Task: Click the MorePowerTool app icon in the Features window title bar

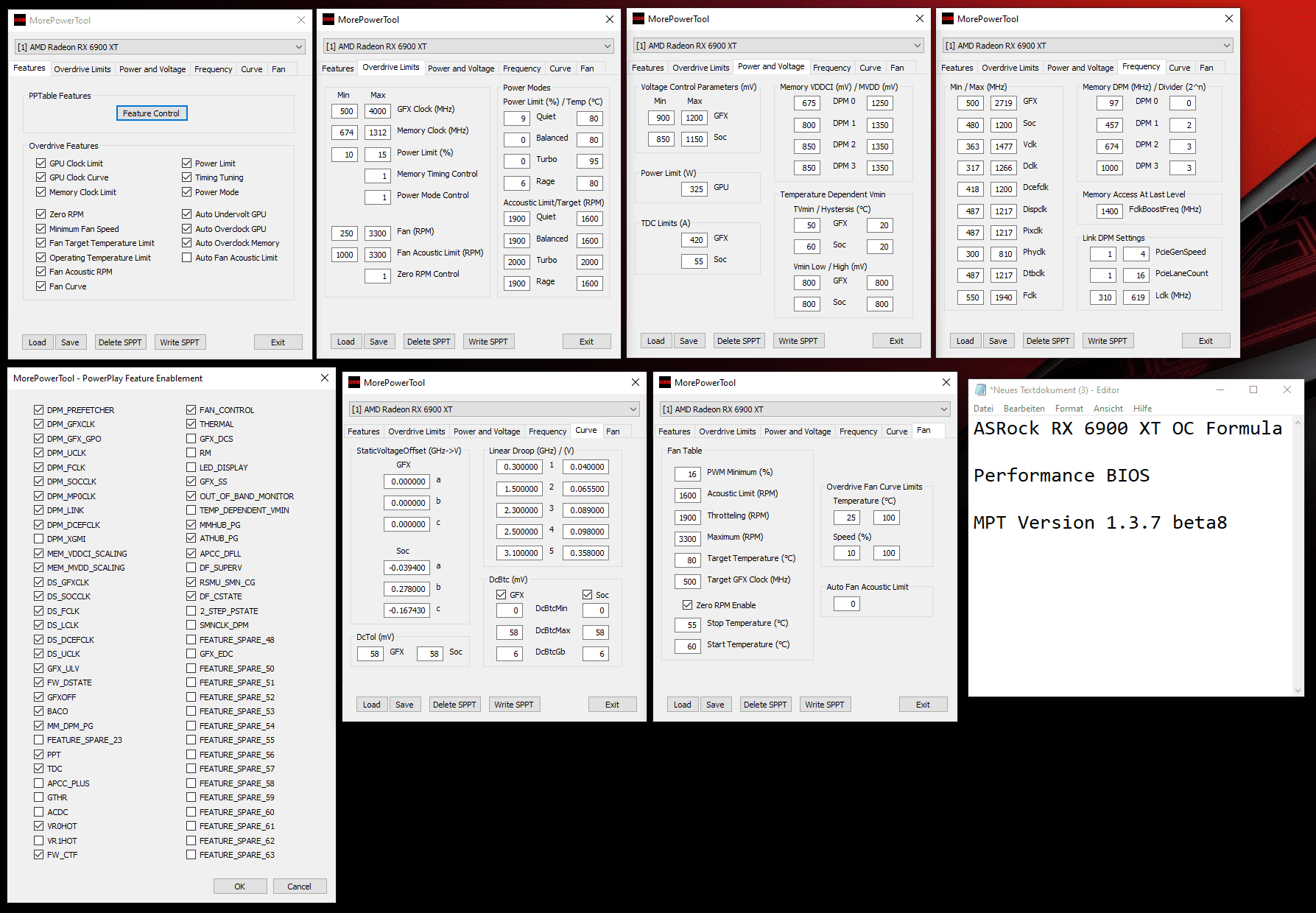Action: point(20,21)
